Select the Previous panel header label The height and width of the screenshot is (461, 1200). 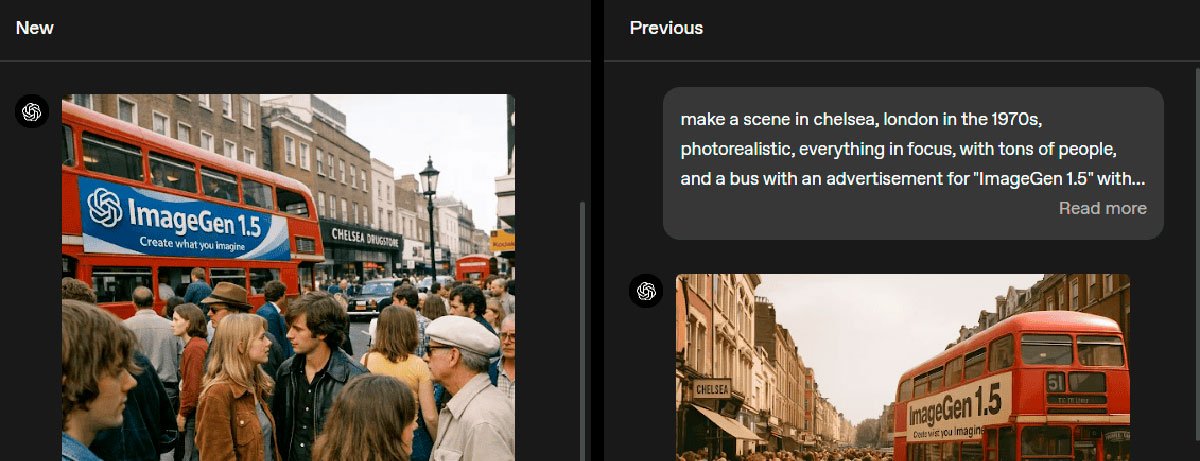point(666,28)
